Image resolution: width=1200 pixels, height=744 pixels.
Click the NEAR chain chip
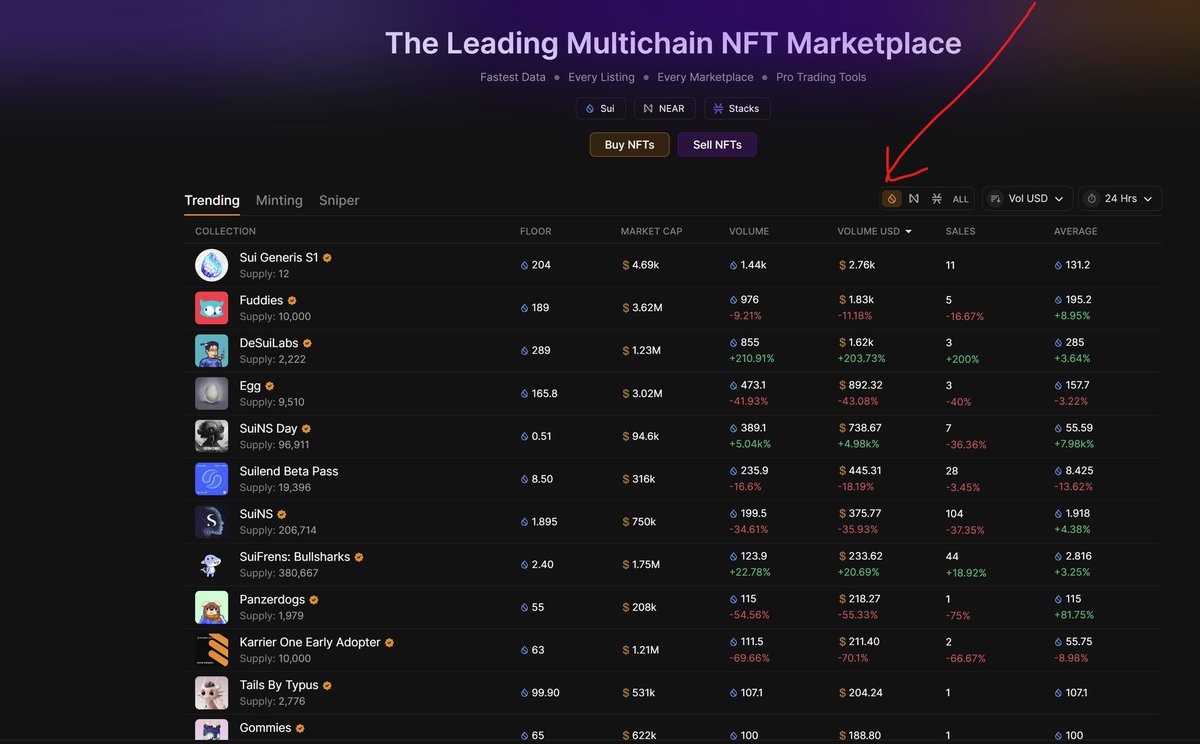[x=664, y=108]
